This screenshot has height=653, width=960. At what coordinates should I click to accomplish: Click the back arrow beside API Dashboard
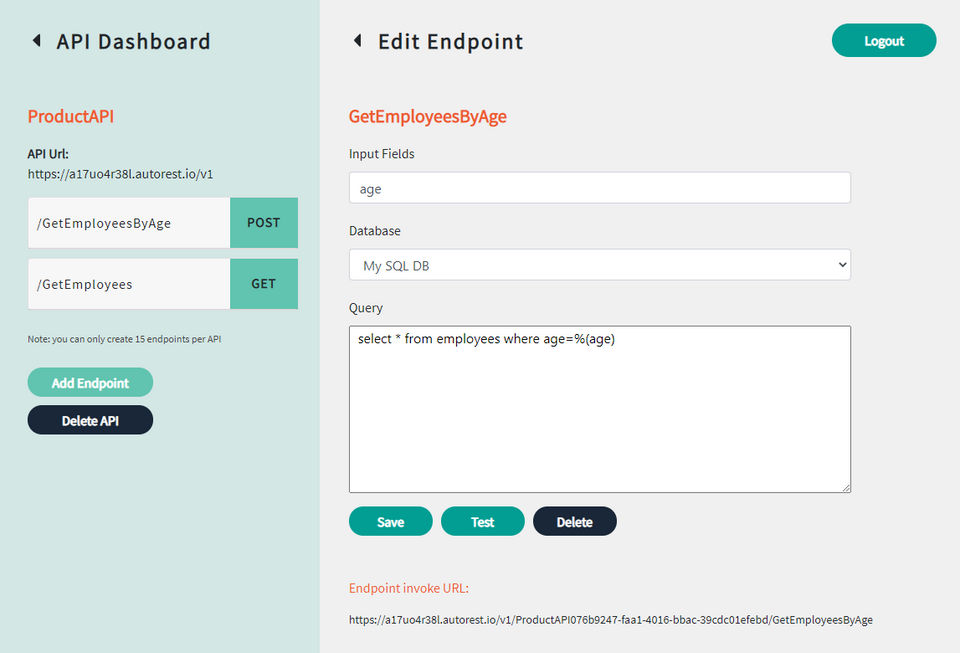pyautogui.click(x=37, y=41)
